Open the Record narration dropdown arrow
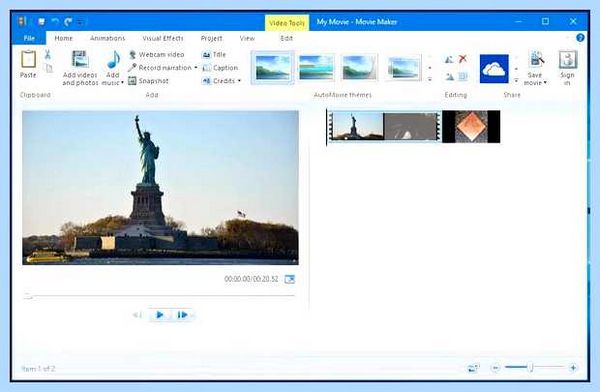The height and width of the screenshot is (392, 600). coord(196,68)
